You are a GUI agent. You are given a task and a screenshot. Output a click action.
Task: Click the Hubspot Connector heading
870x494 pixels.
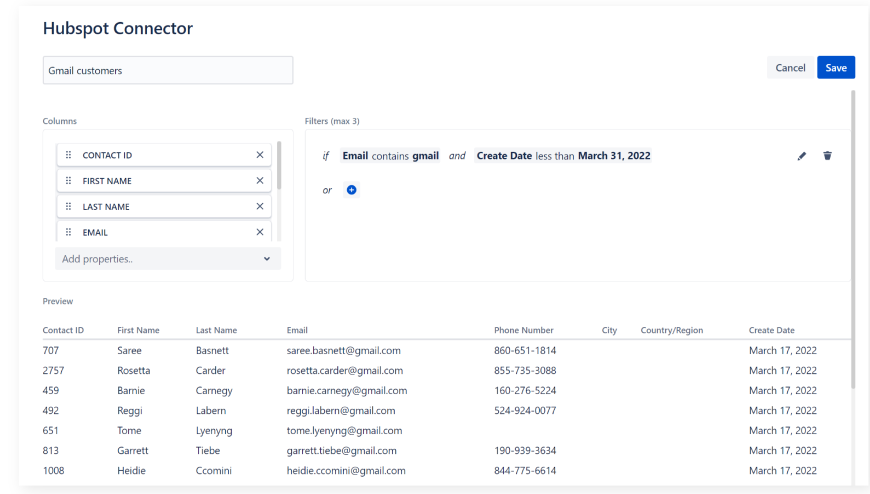(118, 28)
